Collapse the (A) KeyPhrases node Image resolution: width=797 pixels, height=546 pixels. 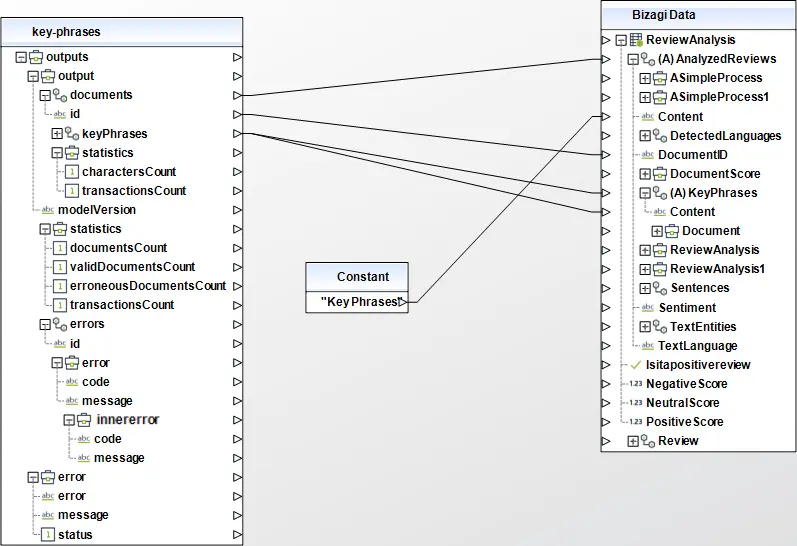[x=645, y=193]
